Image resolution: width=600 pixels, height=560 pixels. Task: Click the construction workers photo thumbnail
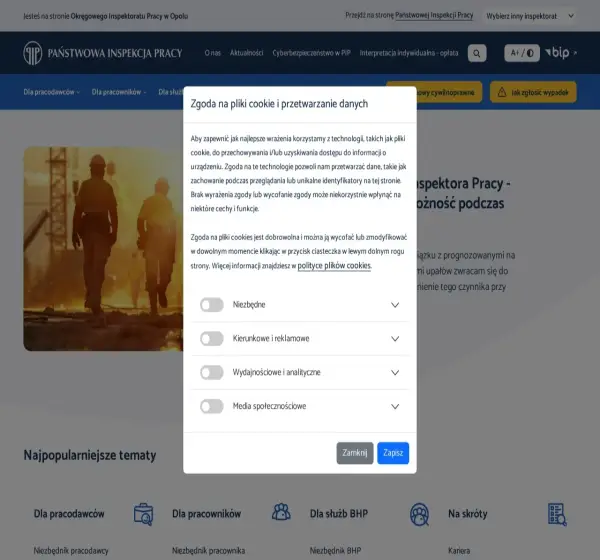[x=103, y=249]
